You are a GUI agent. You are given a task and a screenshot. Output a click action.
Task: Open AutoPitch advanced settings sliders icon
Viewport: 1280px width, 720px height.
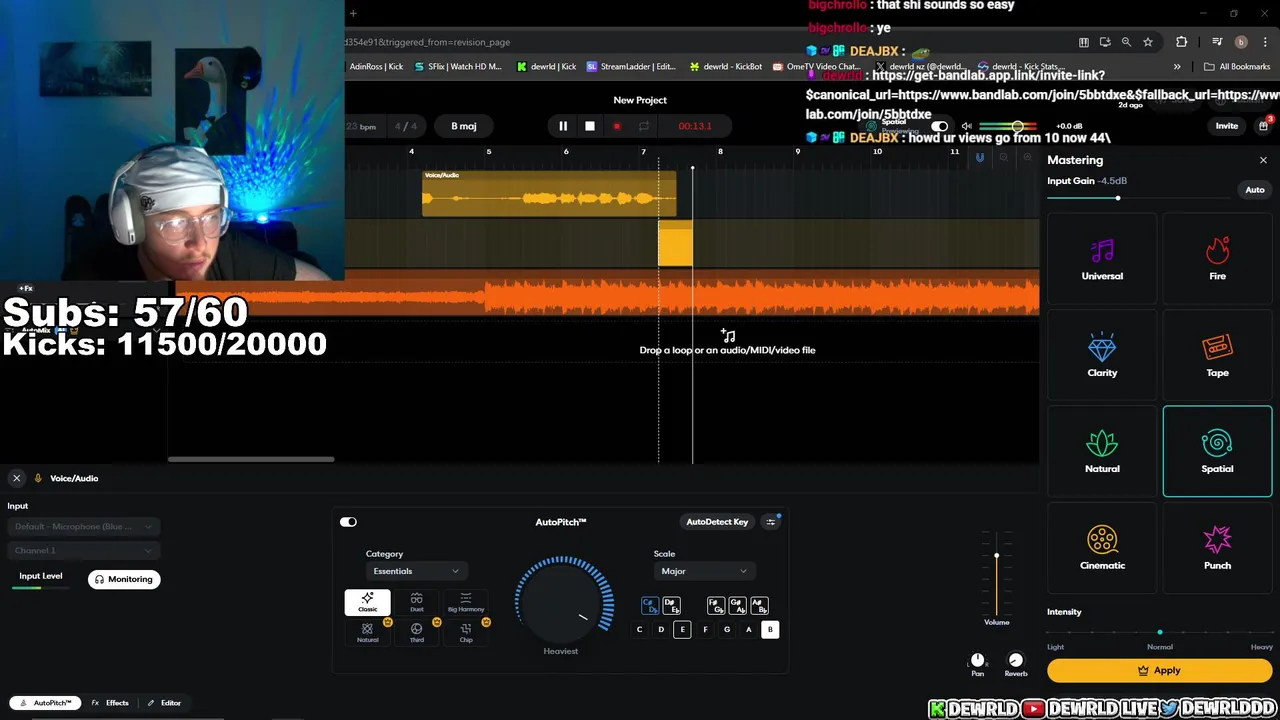pyautogui.click(x=770, y=522)
